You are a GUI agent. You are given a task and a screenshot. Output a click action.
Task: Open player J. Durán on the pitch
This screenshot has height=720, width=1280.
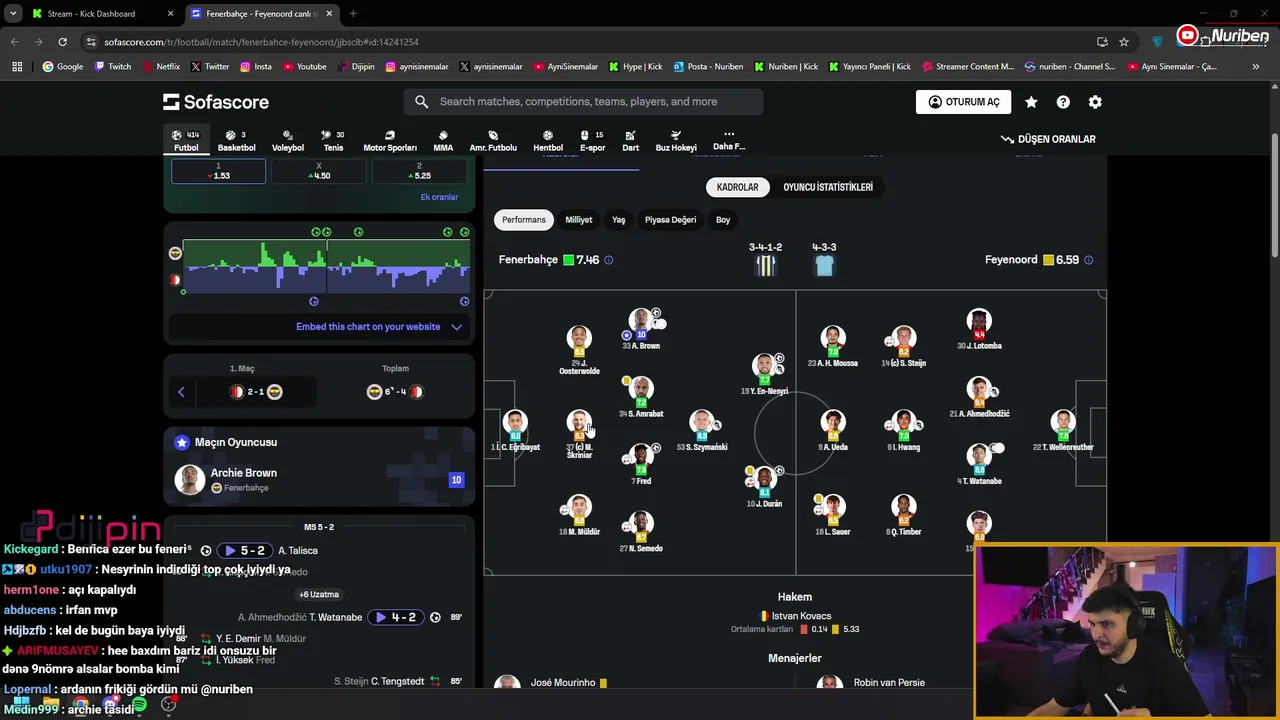pyautogui.click(x=765, y=487)
